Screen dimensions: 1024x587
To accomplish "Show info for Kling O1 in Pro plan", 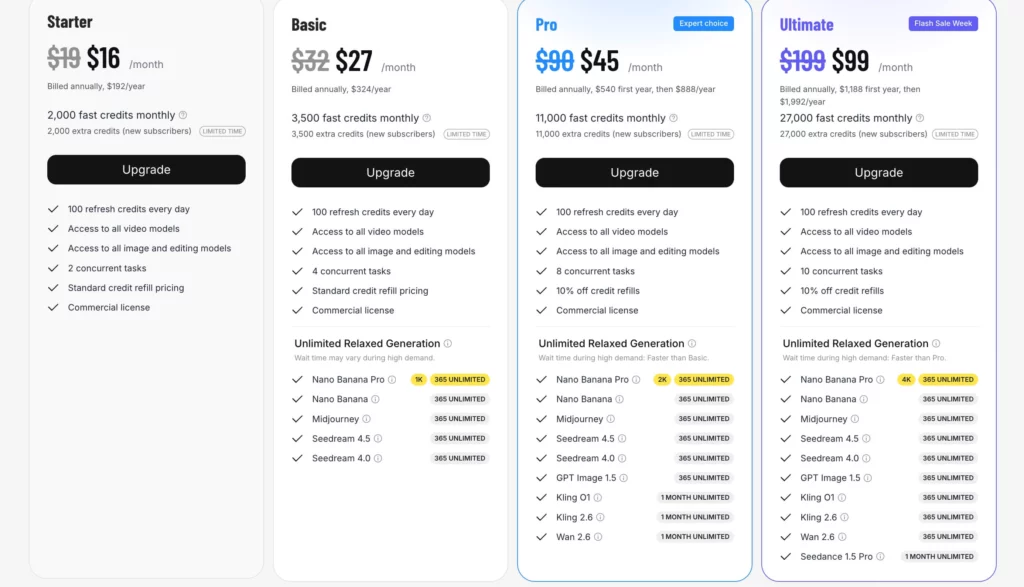I will point(599,498).
